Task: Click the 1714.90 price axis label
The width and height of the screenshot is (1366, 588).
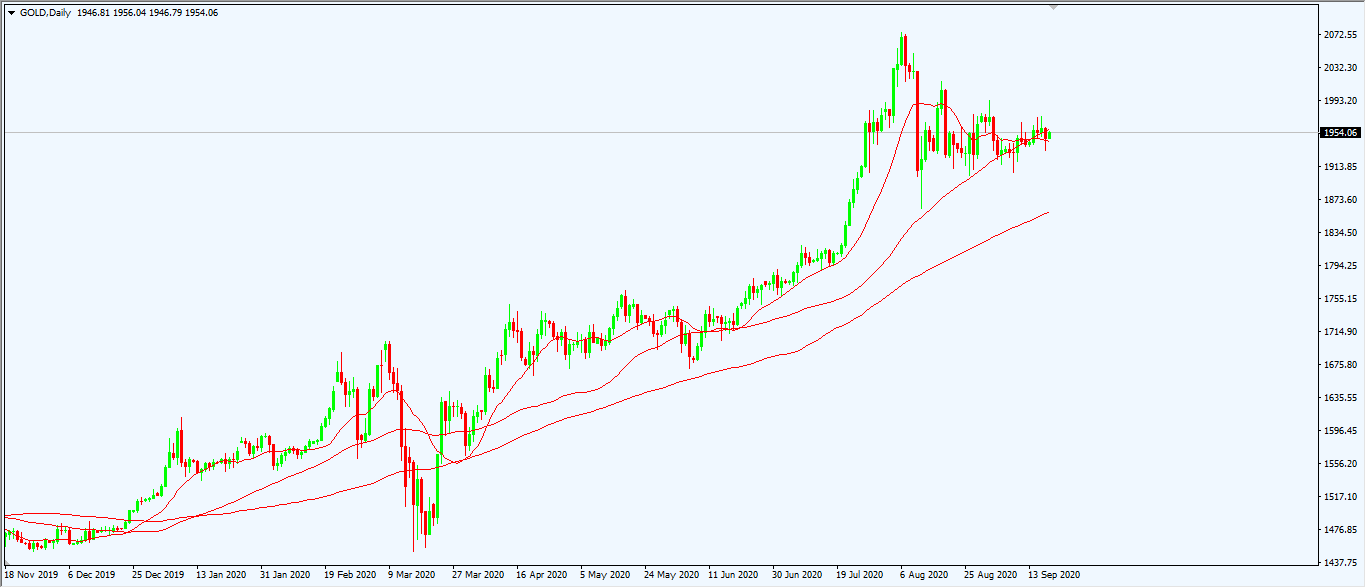Action: pyautogui.click(x=1340, y=332)
